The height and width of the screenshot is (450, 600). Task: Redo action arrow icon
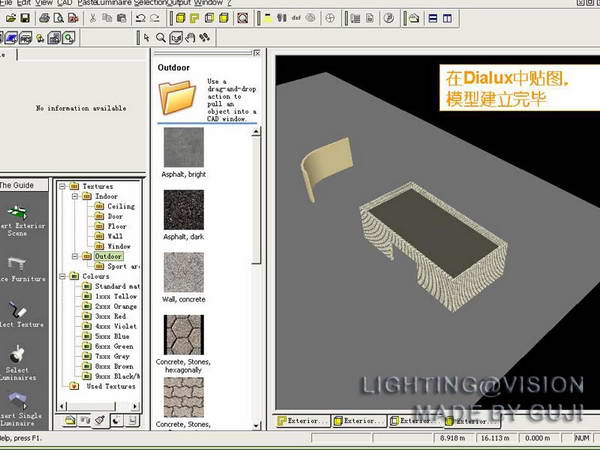pos(155,18)
